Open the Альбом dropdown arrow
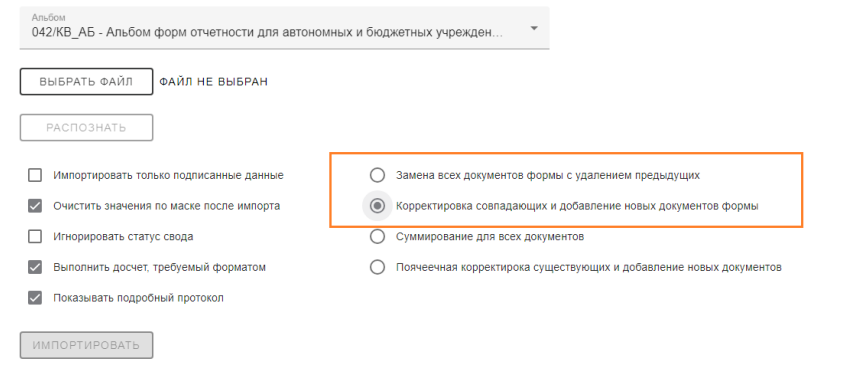Image resolution: width=841 pixels, height=379 pixels. pyautogui.click(x=534, y=28)
